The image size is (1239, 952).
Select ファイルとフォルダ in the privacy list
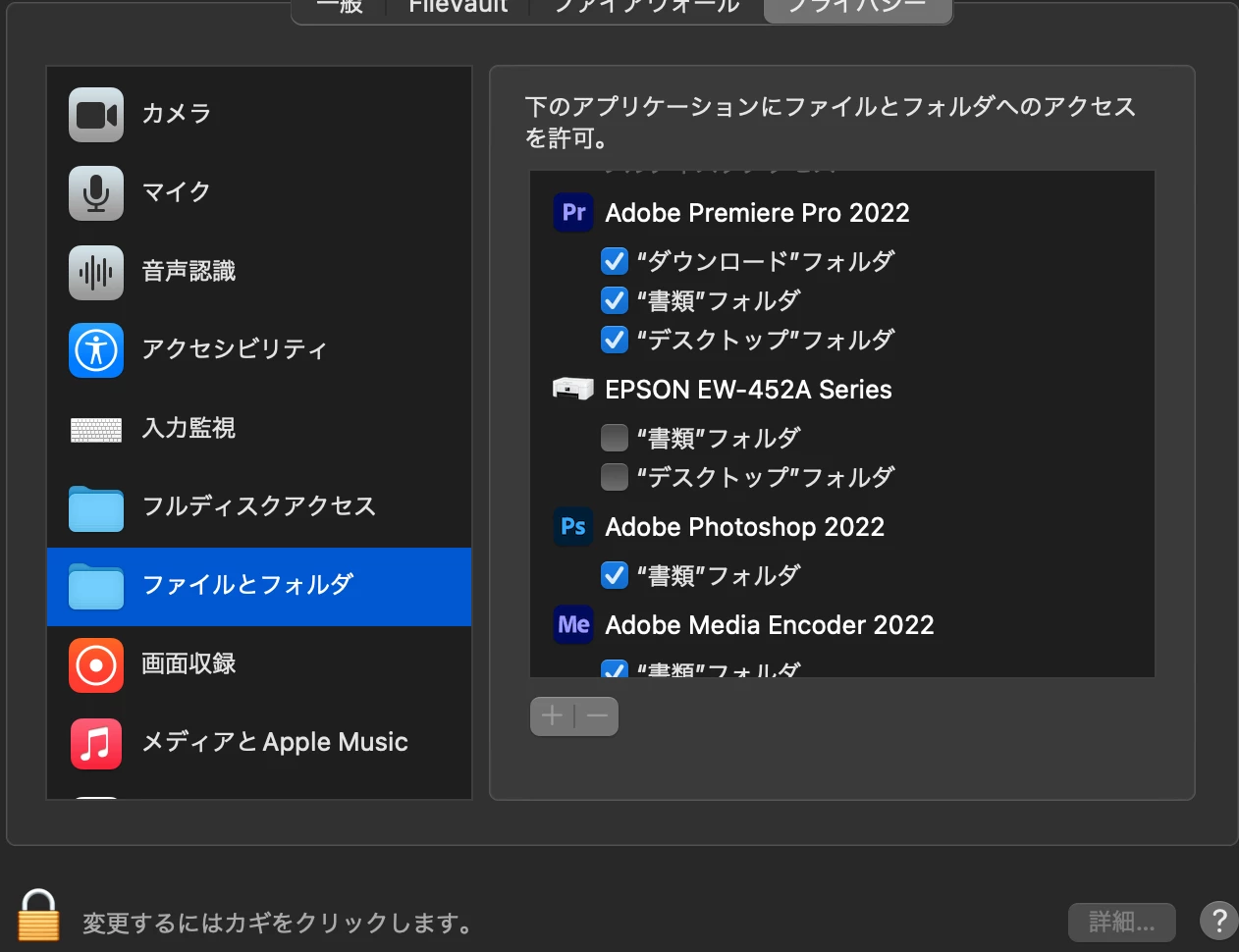click(x=259, y=587)
